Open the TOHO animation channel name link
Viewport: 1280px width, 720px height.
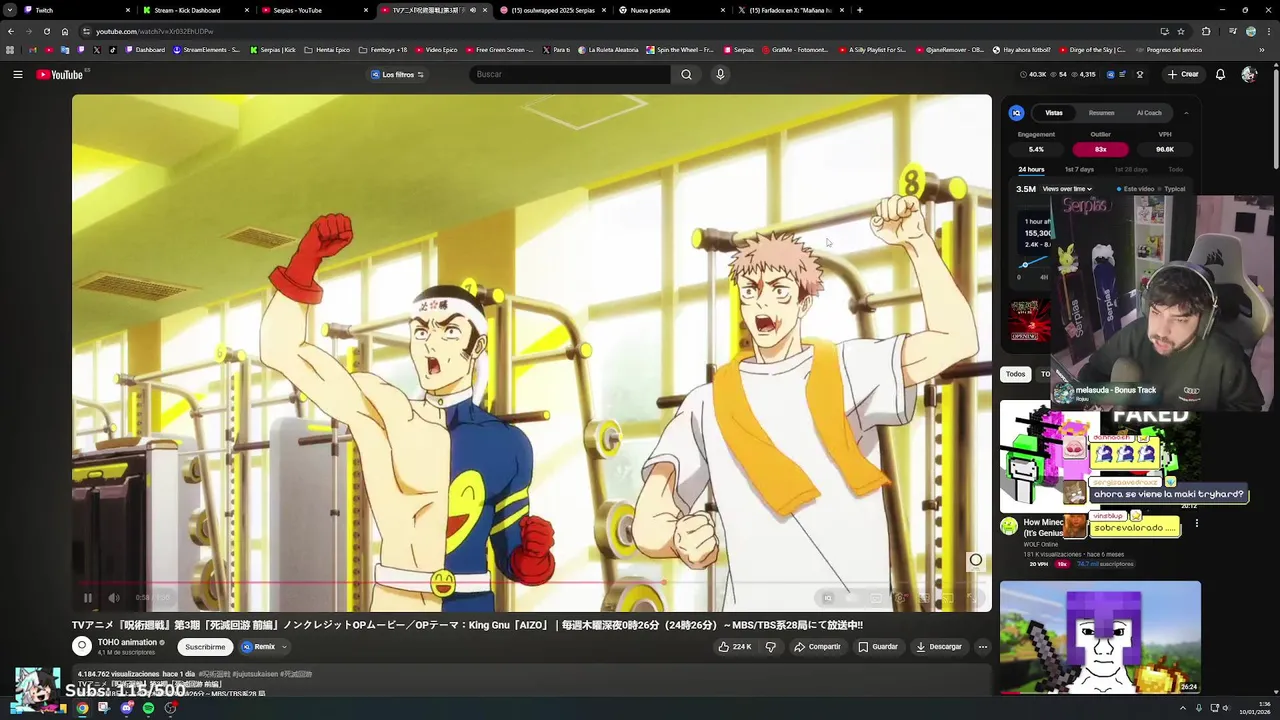(127, 642)
